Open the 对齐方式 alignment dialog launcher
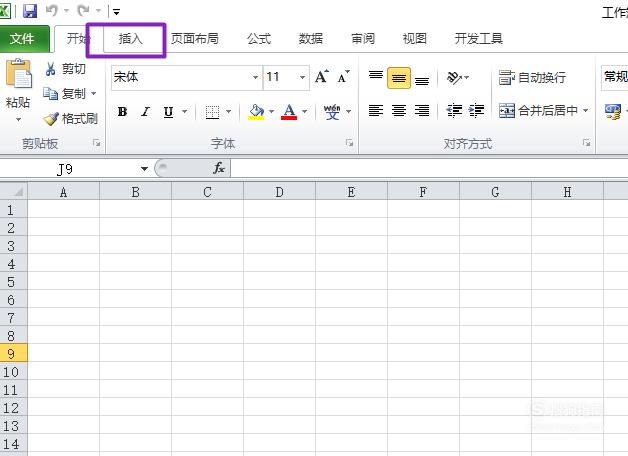628x456 pixels. 587,143
